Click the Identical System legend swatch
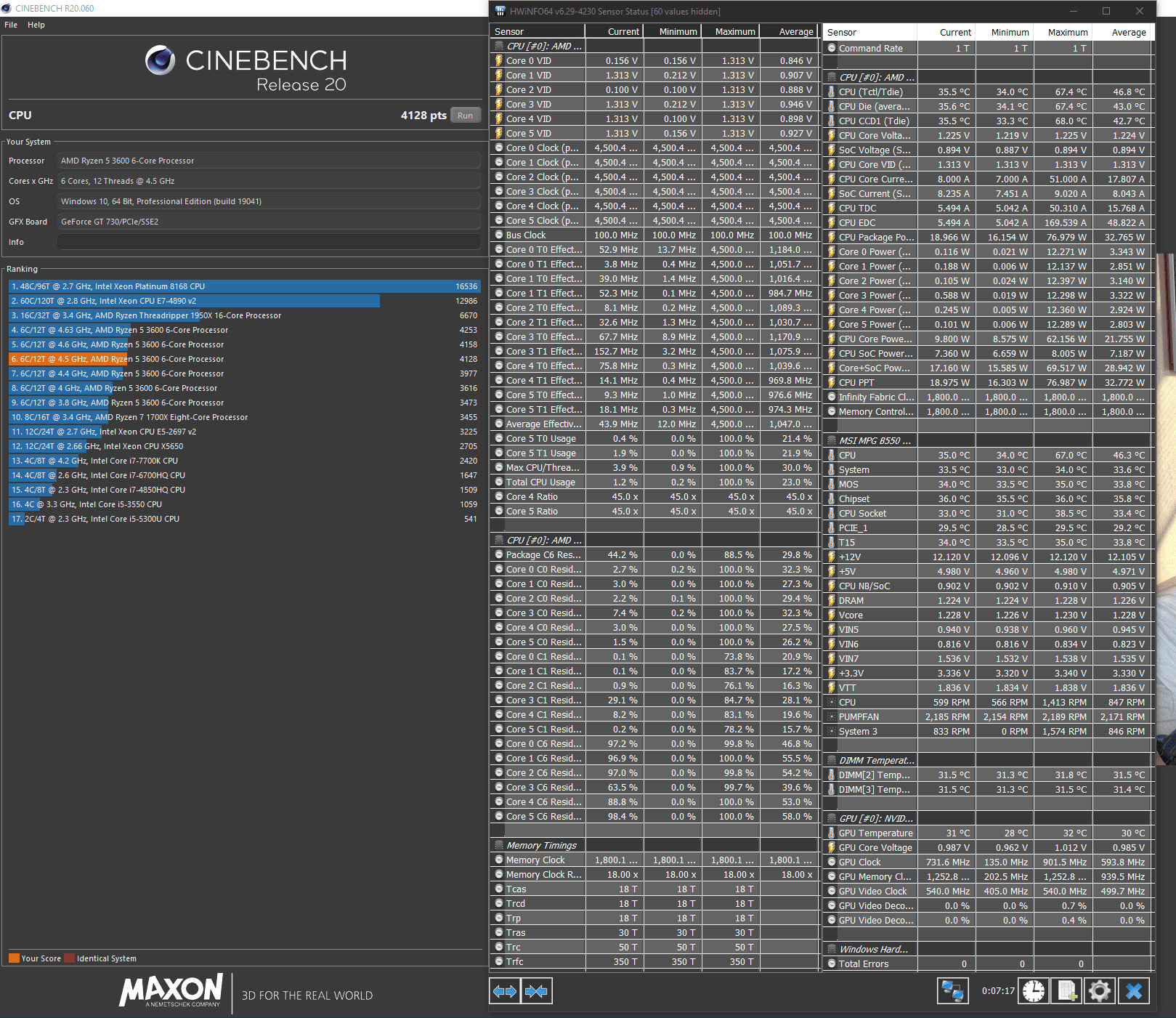The height and width of the screenshot is (1018, 1176). pyautogui.click(x=69, y=958)
